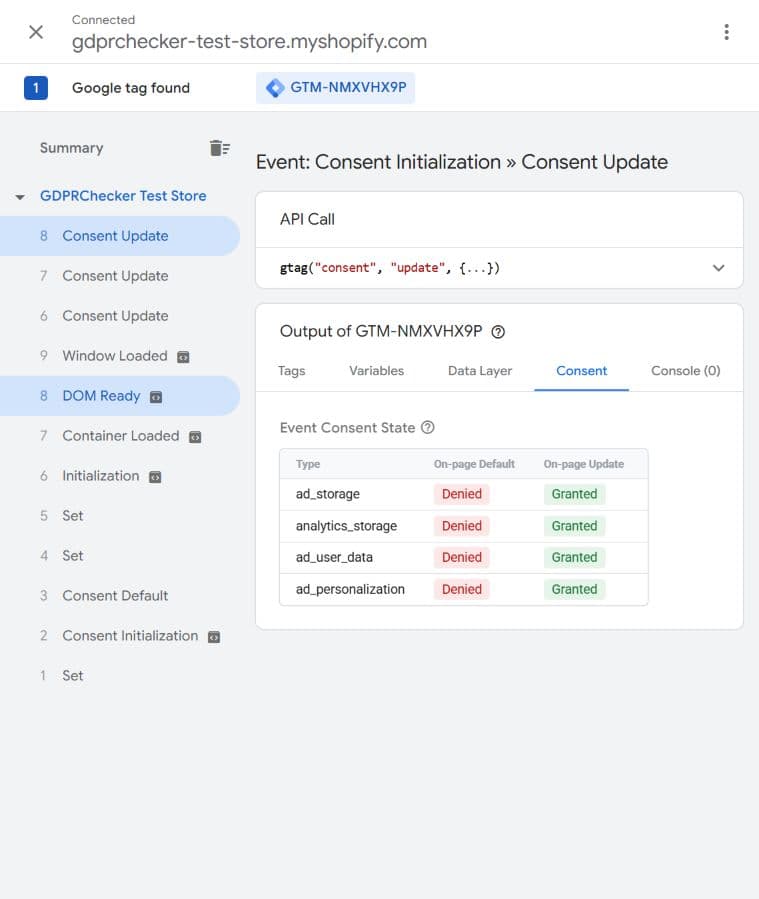
Task: Click the API Call heading
Action: click(307, 220)
